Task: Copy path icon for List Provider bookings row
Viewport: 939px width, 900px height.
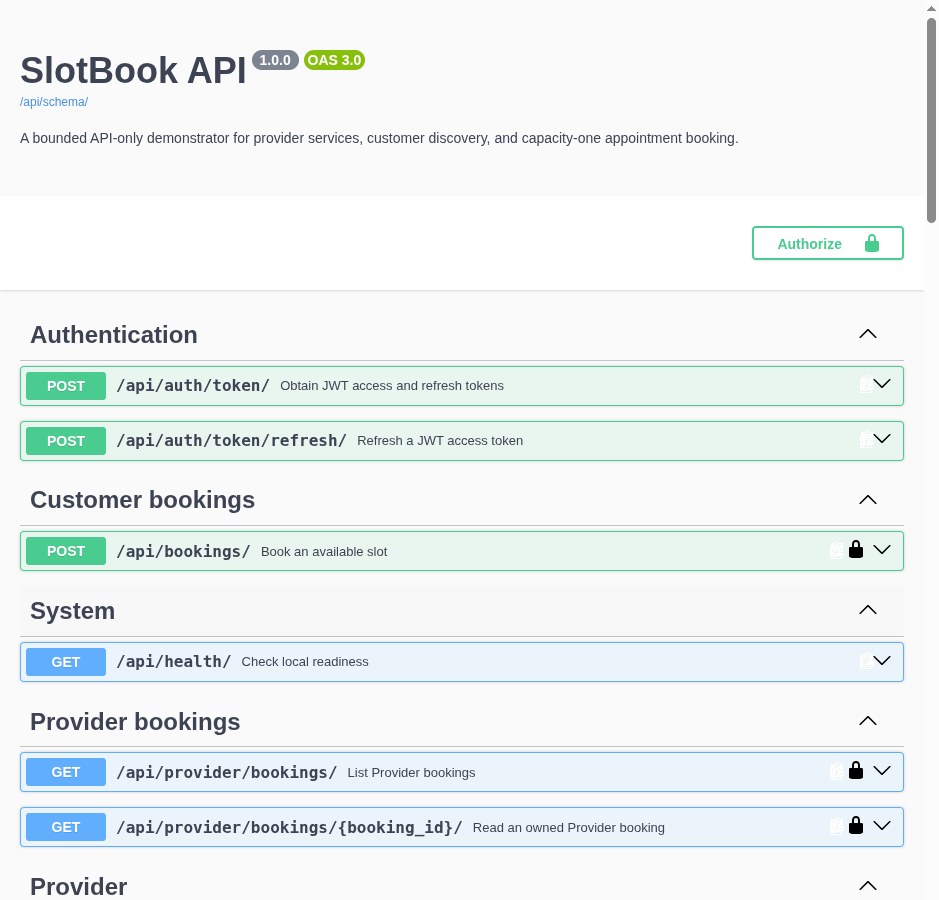Action: click(837, 771)
